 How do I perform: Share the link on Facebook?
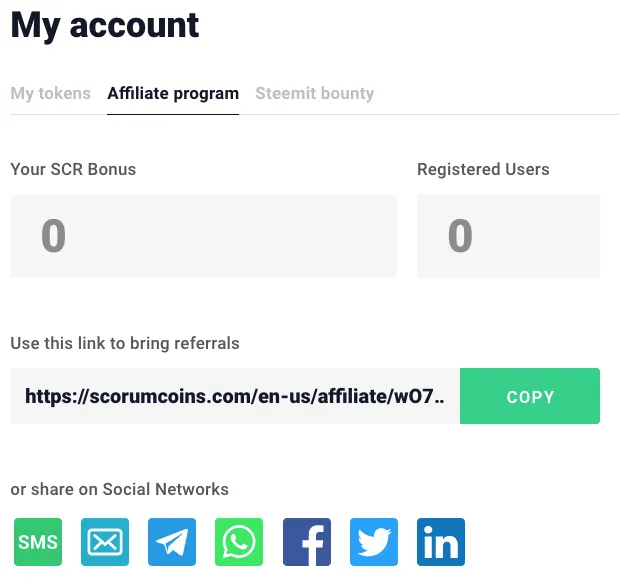[x=307, y=543]
